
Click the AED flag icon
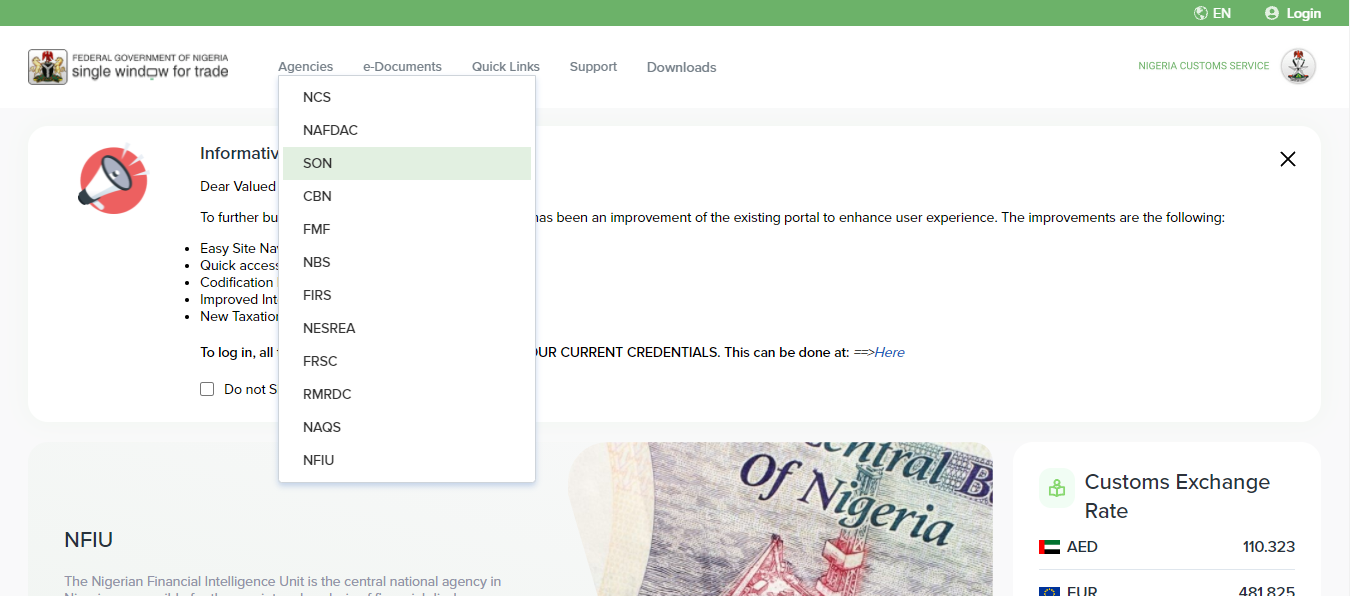coord(1049,547)
